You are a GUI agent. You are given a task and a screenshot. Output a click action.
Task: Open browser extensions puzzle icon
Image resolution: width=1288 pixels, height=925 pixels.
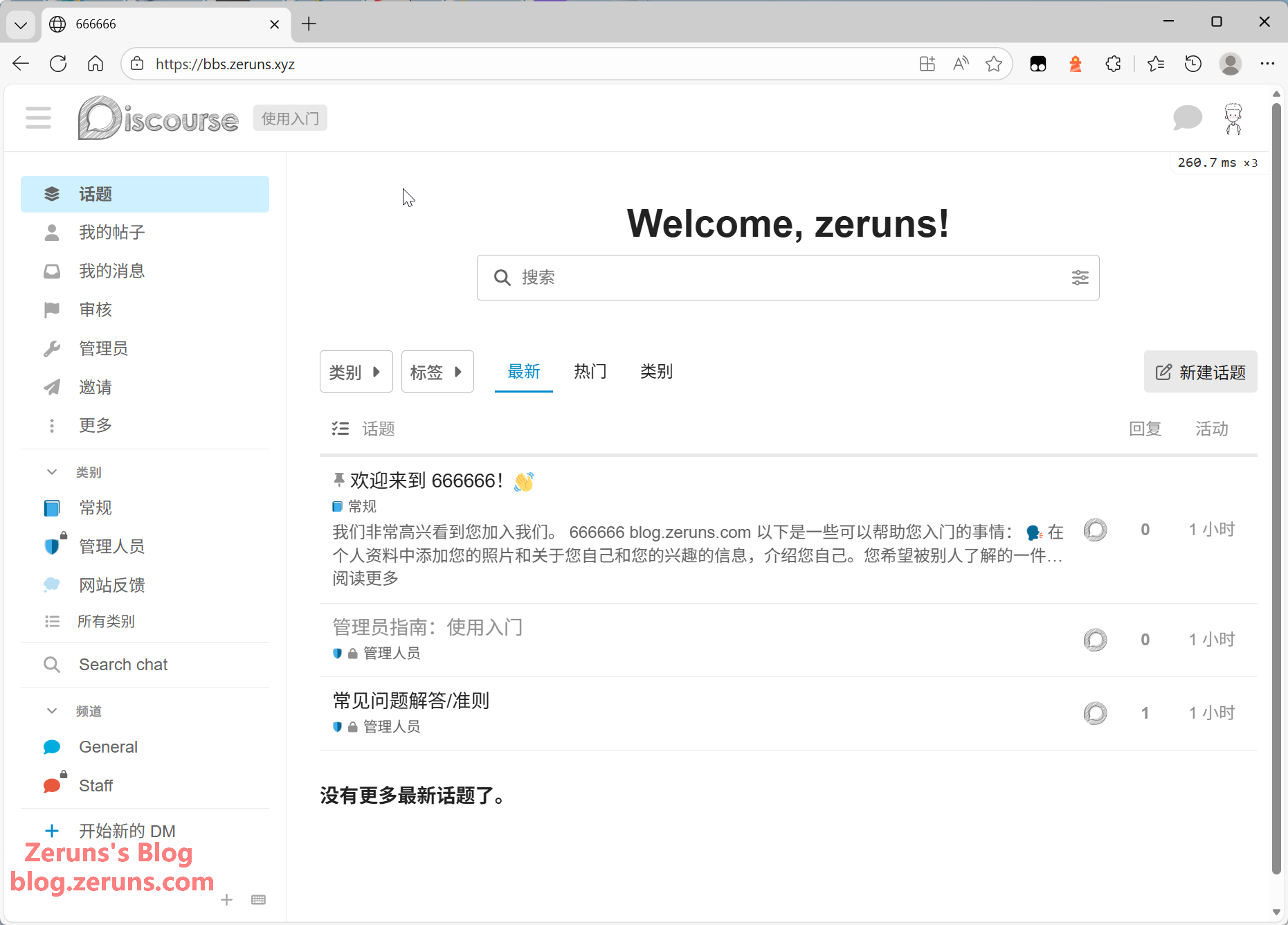1113,64
